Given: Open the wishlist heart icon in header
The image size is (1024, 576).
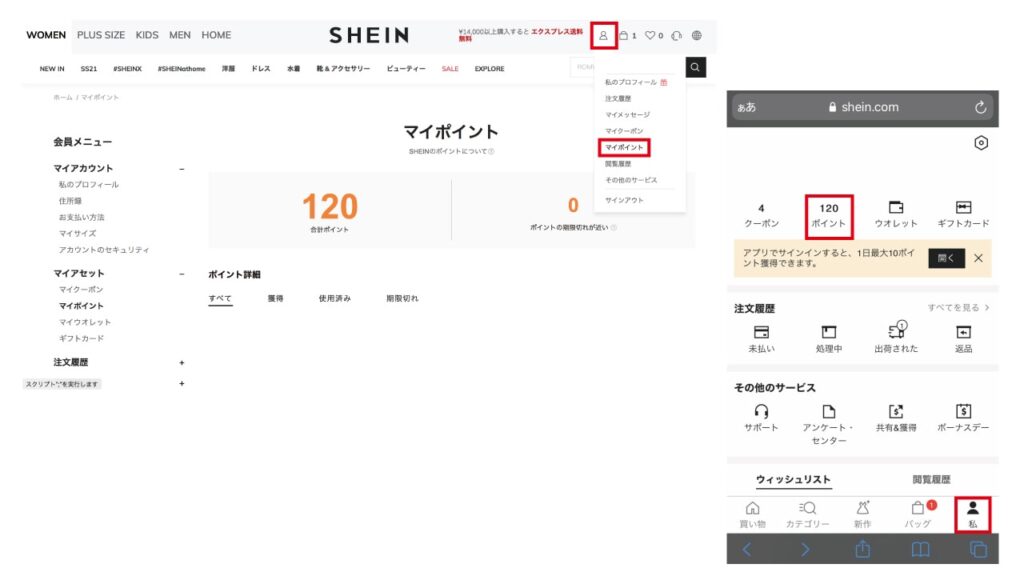Looking at the screenshot, I should [x=650, y=35].
